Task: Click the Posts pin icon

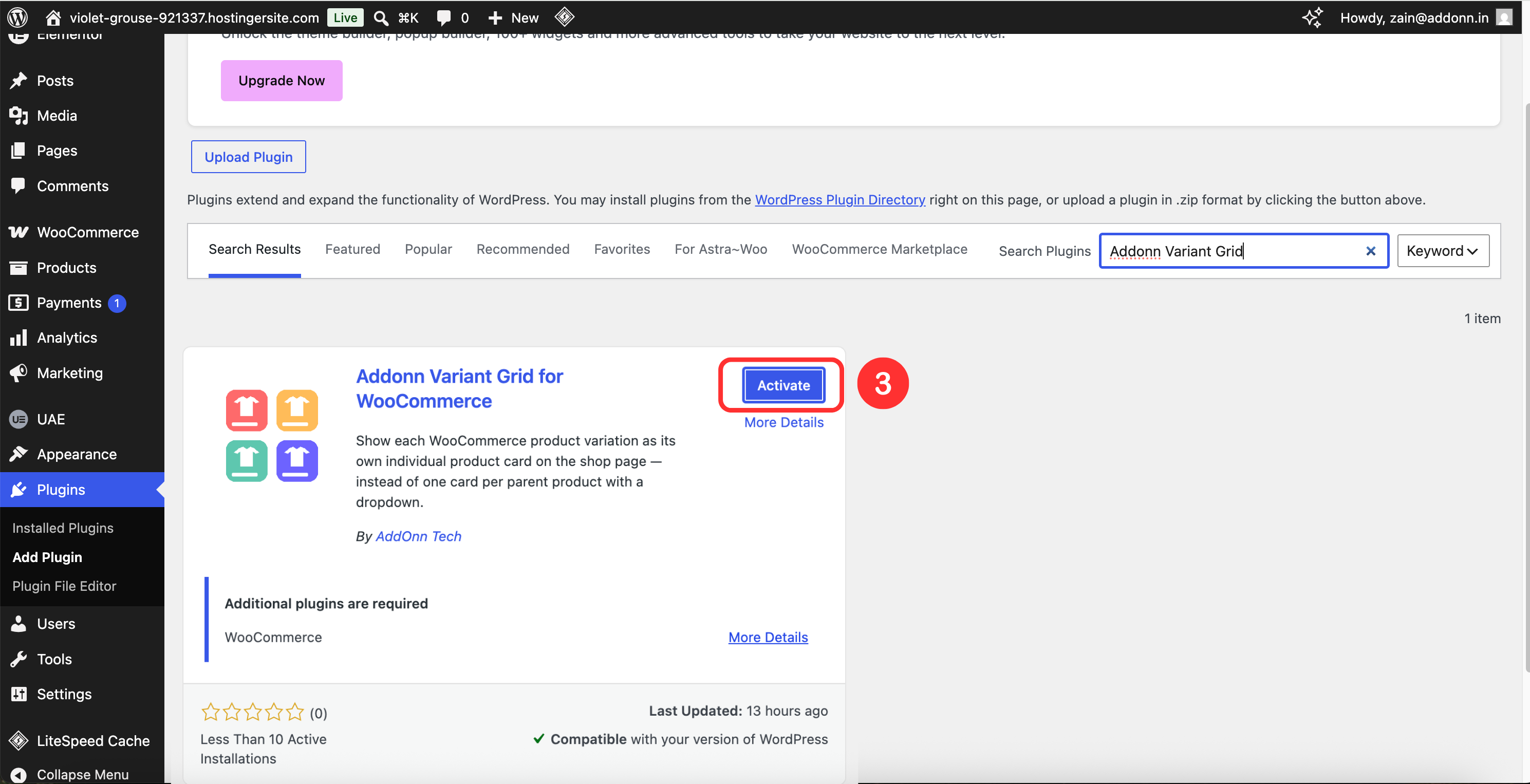Action: coord(18,80)
